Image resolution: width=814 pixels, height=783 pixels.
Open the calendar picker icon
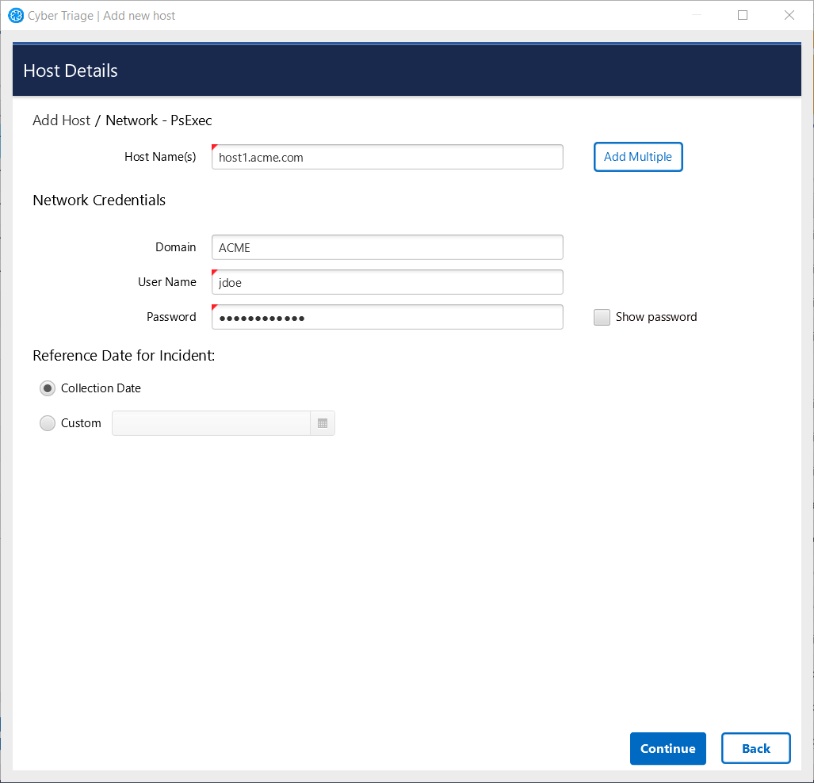pyautogui.click(x=322, y=424)
